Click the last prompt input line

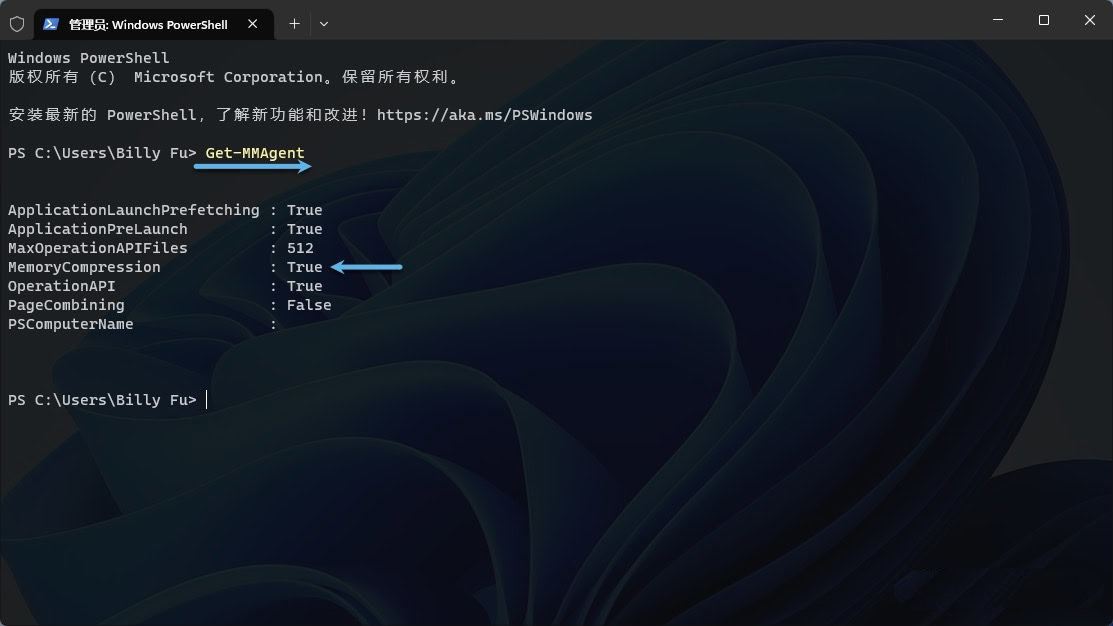point(108,400)
